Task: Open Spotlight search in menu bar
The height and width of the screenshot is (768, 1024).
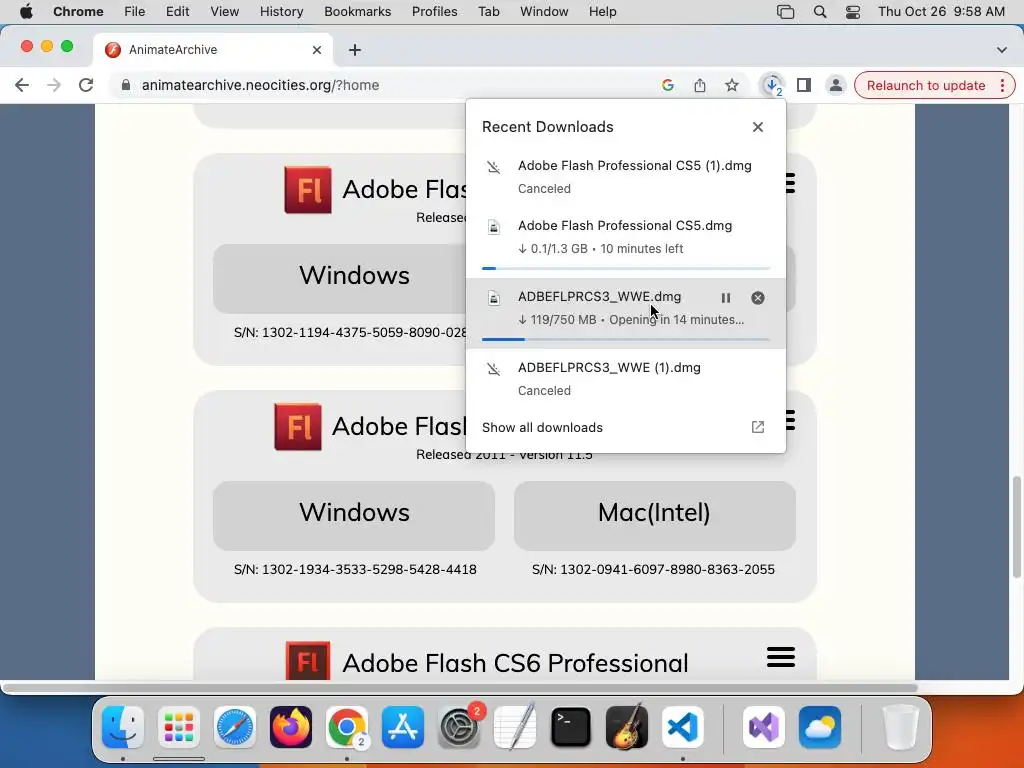Action: coord(820,12)
